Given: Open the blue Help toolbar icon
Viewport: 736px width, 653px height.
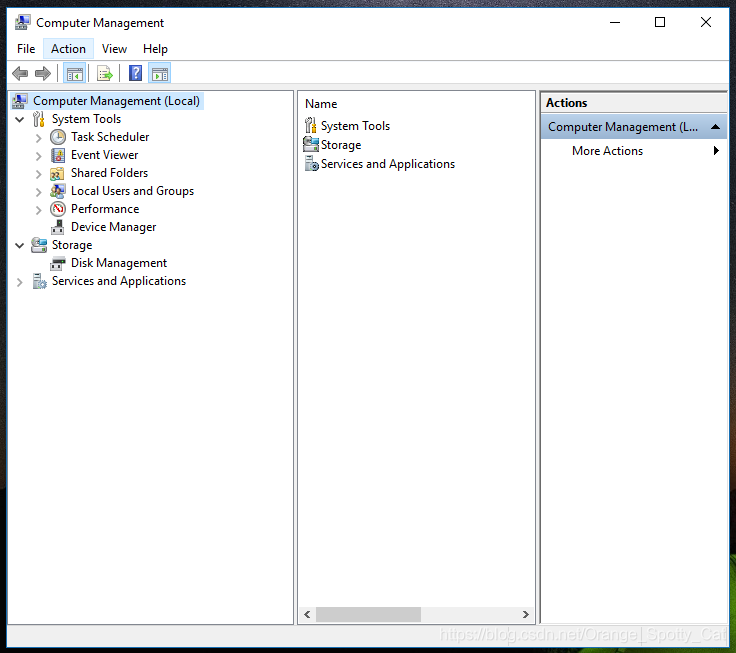Looking at the screenshot, I should [135, 73].
